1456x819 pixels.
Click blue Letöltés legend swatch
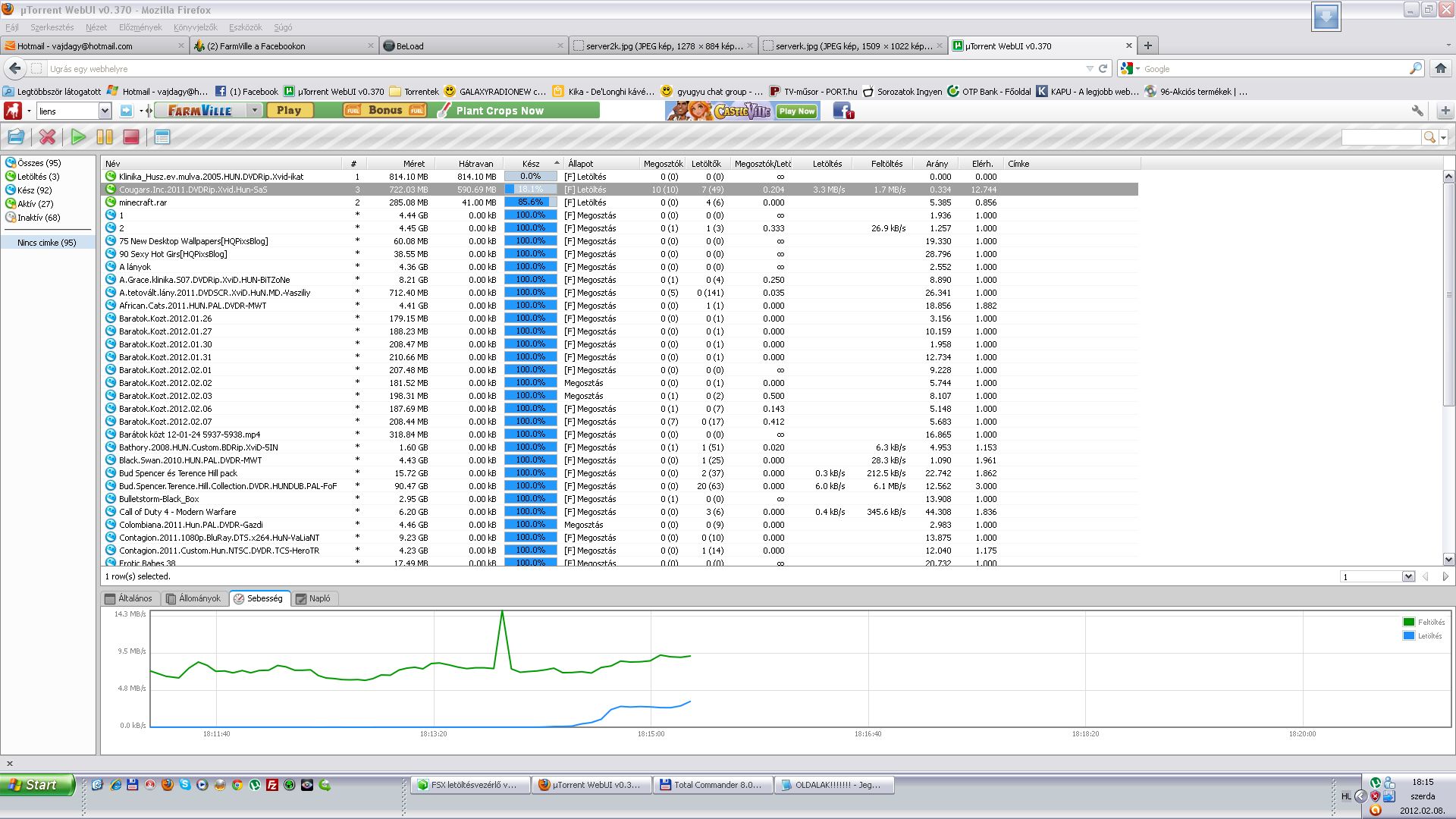[1409, 635]
